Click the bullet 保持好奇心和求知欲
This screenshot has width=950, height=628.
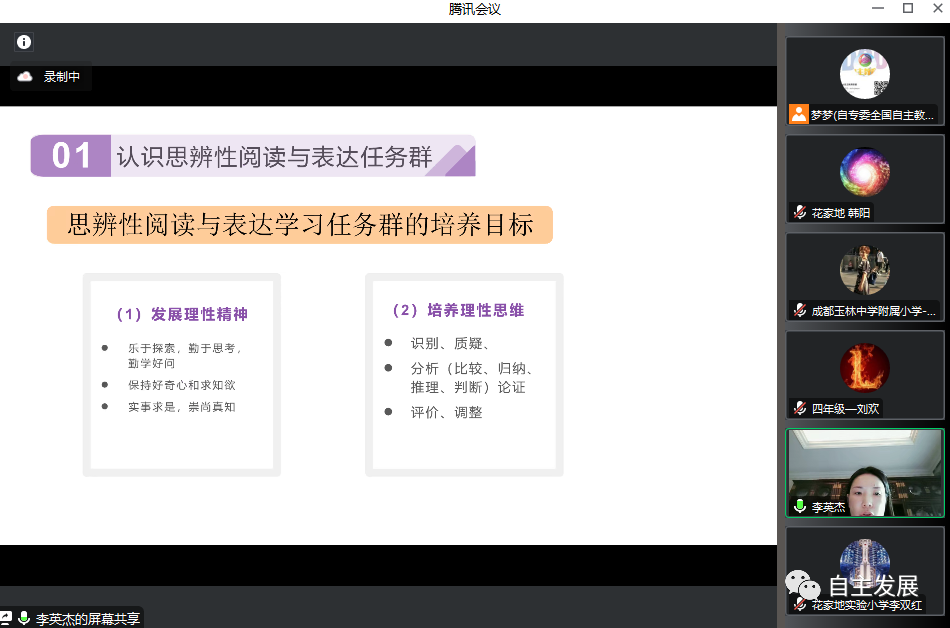pos(181,385)
